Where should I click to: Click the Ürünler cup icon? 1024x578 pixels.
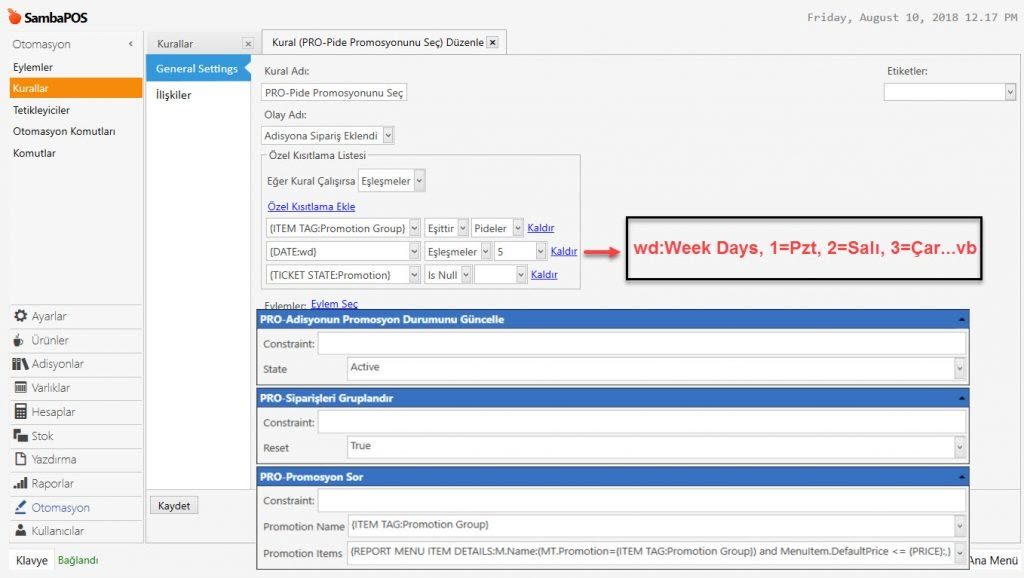[19, 340]
